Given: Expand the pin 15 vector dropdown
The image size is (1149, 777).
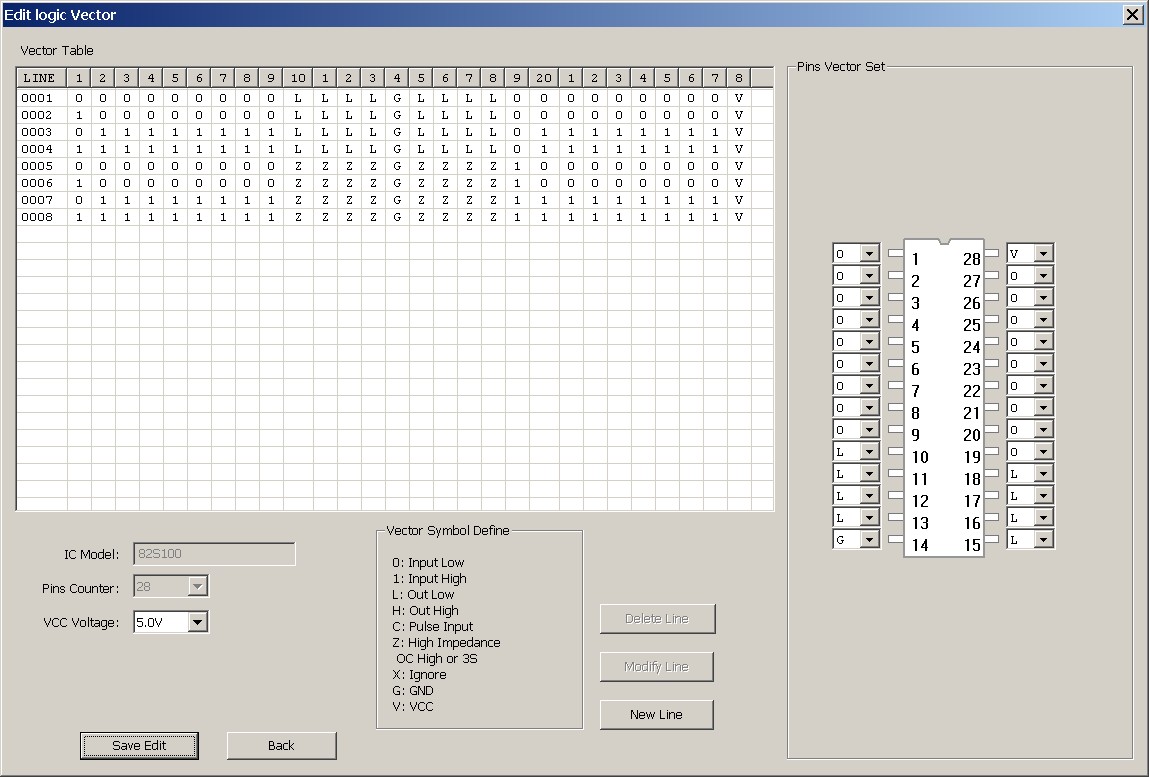Looking at the screenshot, I should (1043, 540).
